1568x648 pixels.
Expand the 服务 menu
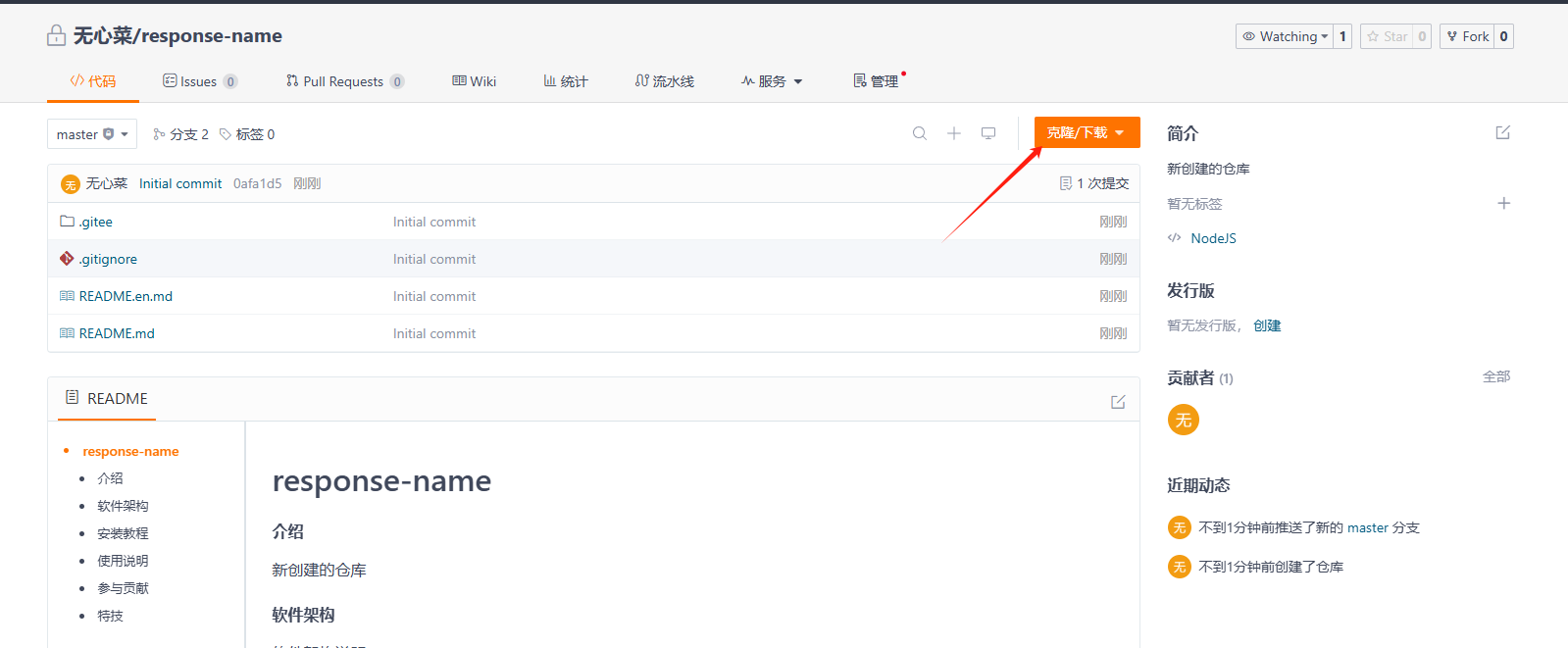tap(772, 81)
